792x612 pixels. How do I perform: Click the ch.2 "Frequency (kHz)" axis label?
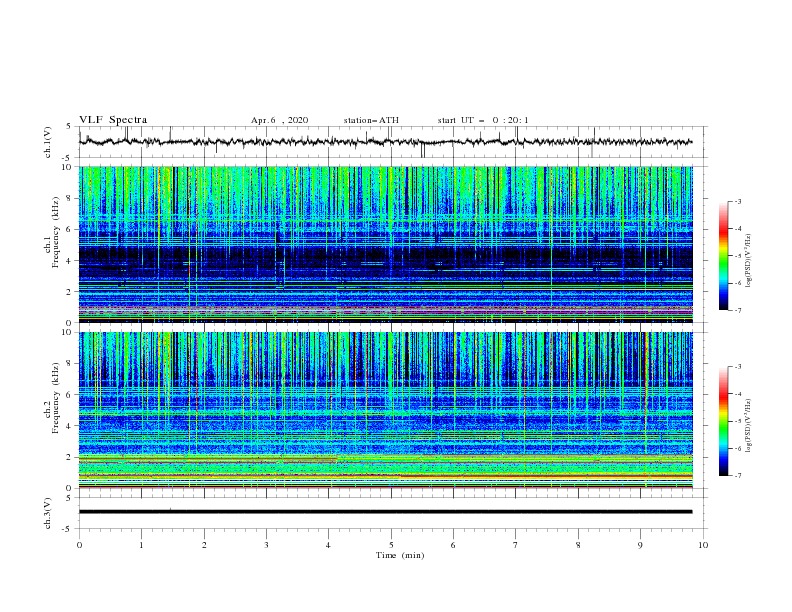tap(56, 398)
